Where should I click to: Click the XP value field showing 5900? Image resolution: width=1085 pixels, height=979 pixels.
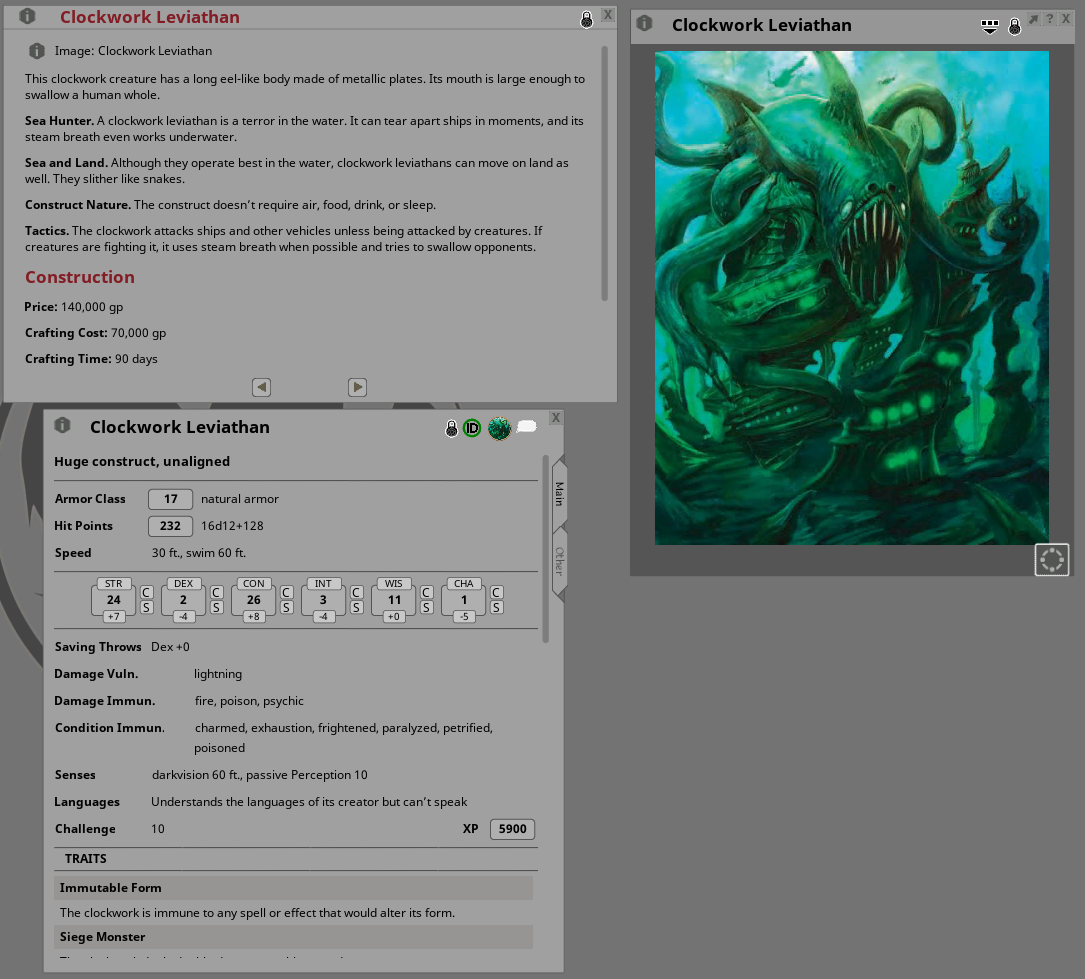tap(511, 828)
